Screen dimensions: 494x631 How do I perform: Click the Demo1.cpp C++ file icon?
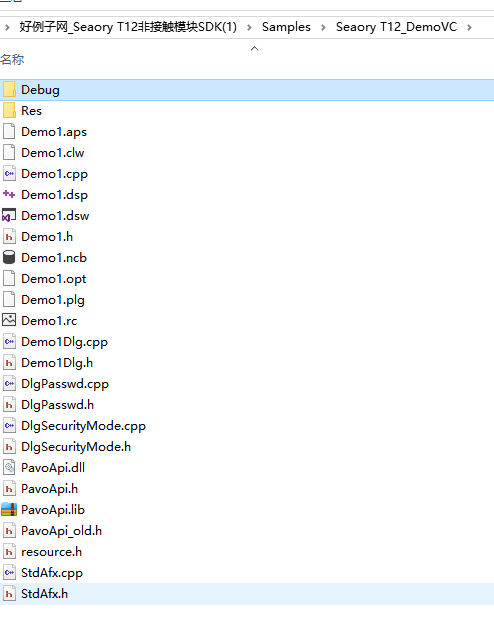coord(9,174)
